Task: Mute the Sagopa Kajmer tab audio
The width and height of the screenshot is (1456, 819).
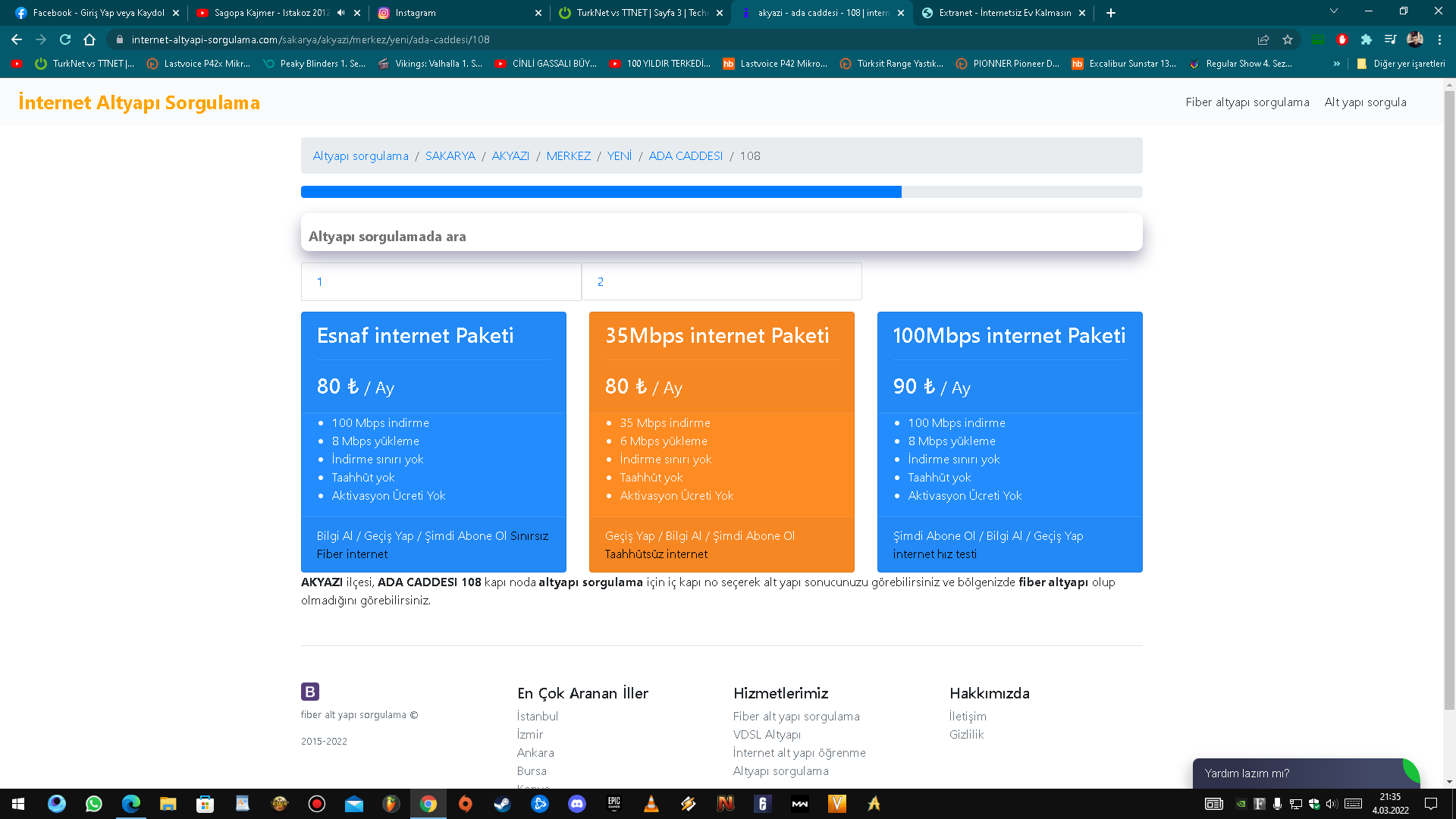Action: (341, 13)
